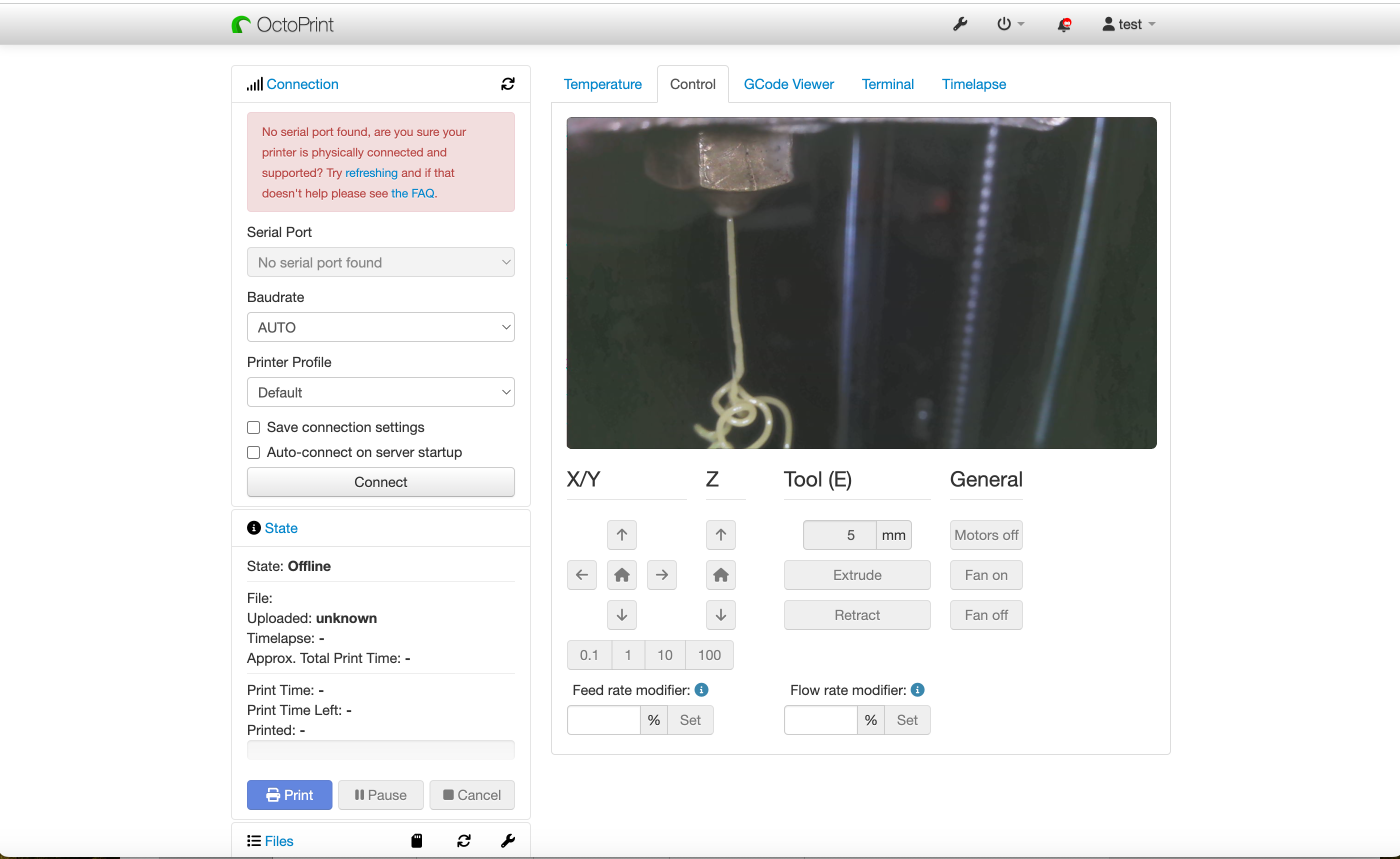Show flow rate modifier info
The height and width of the screenshot is (859, 1400).
coord(918,690)
